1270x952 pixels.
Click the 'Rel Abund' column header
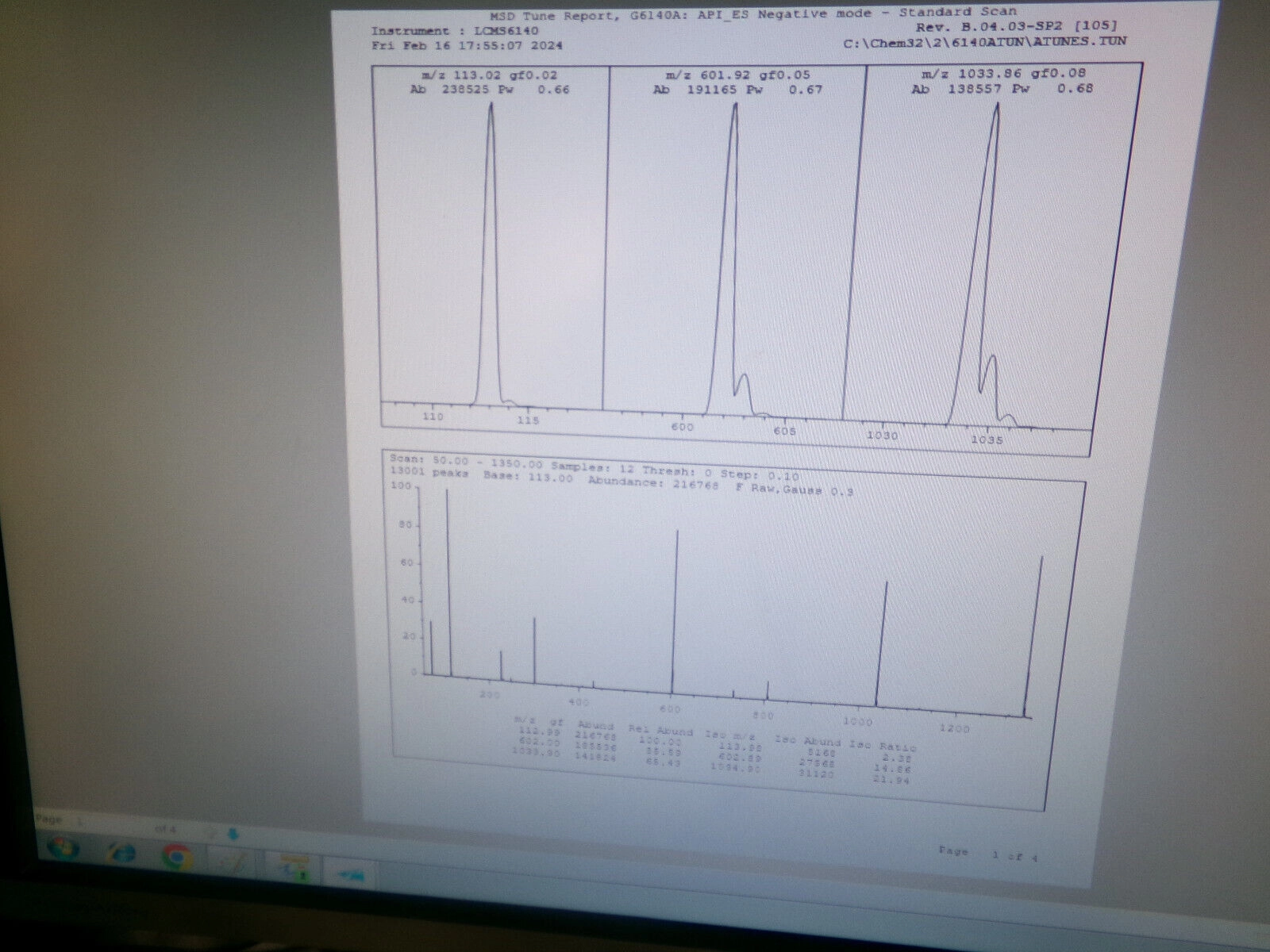(x=660, y=731)
